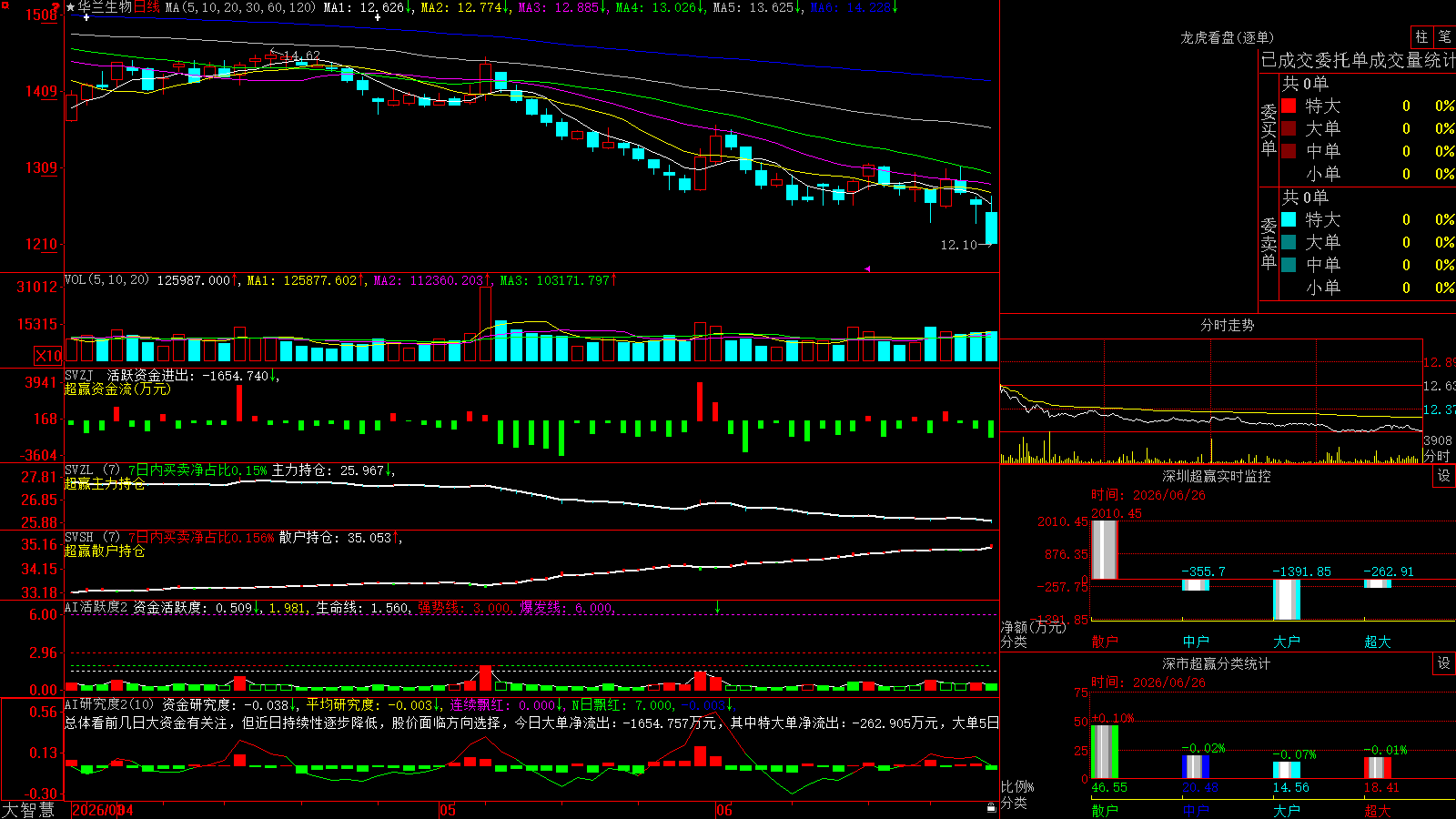
Task: Click the yellow MA2: 12.774 value
Action: [x=461, y=7]
